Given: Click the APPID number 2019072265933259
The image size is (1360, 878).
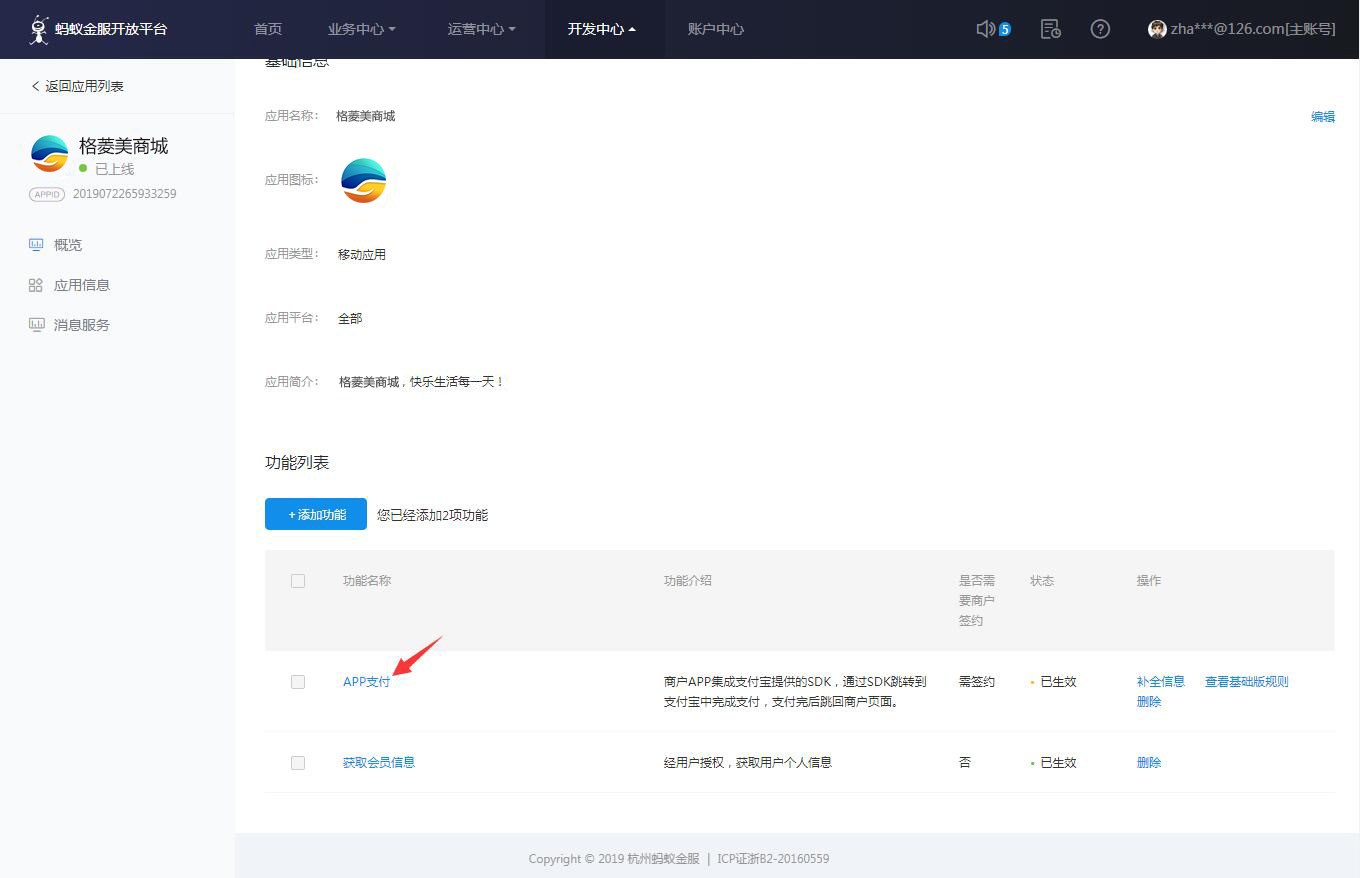Looking at the screenshot, I should 125,194.
